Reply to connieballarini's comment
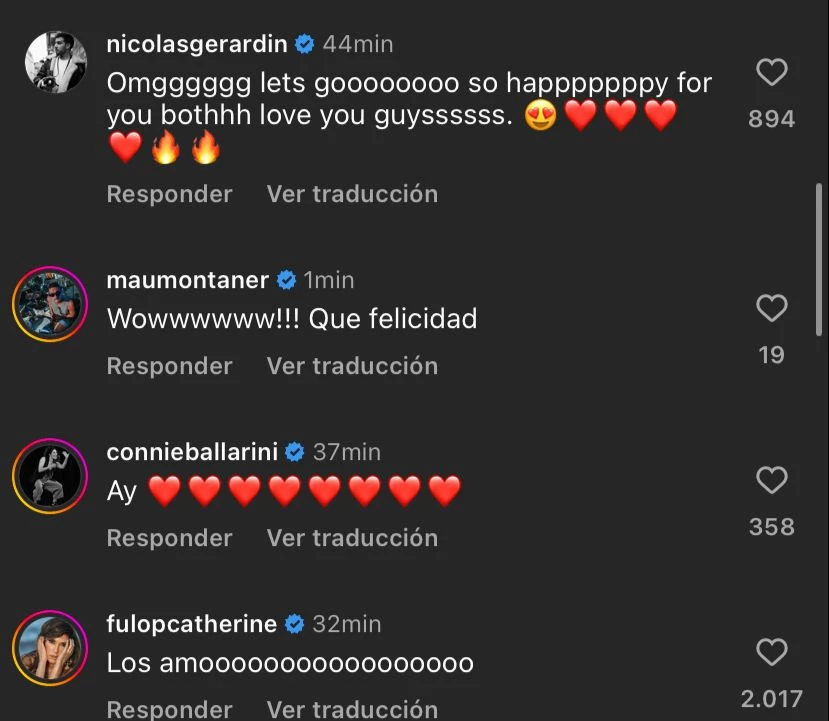Viewport: 829px width, 721px height. click(x=169, y=538)
